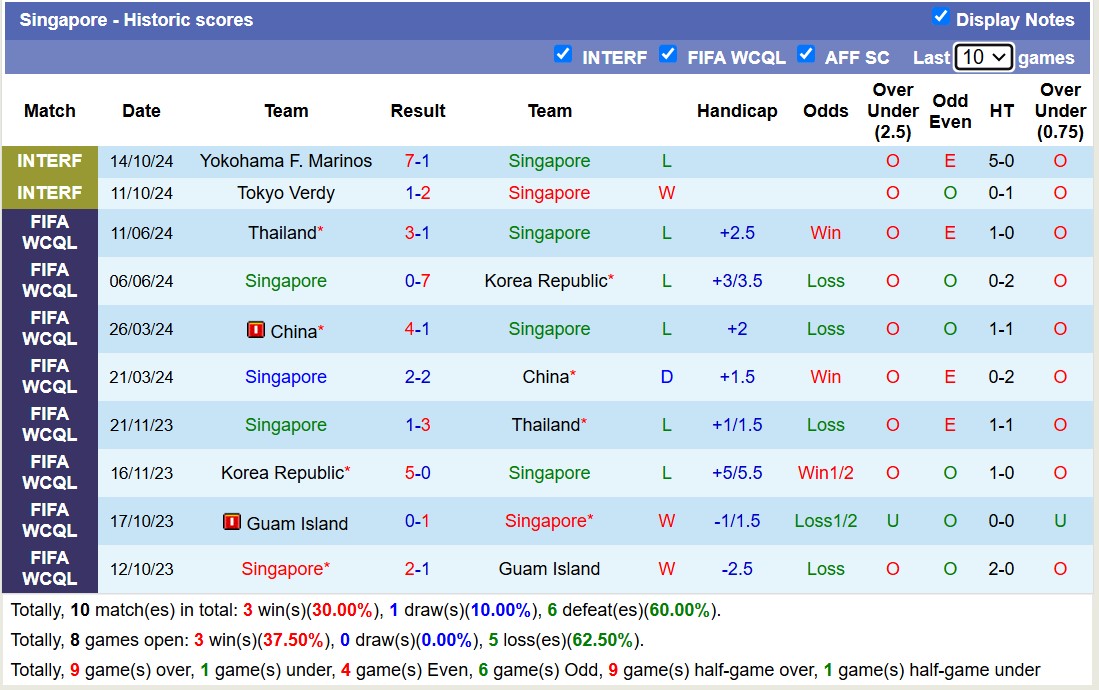The width and height of the screenshot is (1099, 690).
Task: Click the Date column header
Action: 141,111
